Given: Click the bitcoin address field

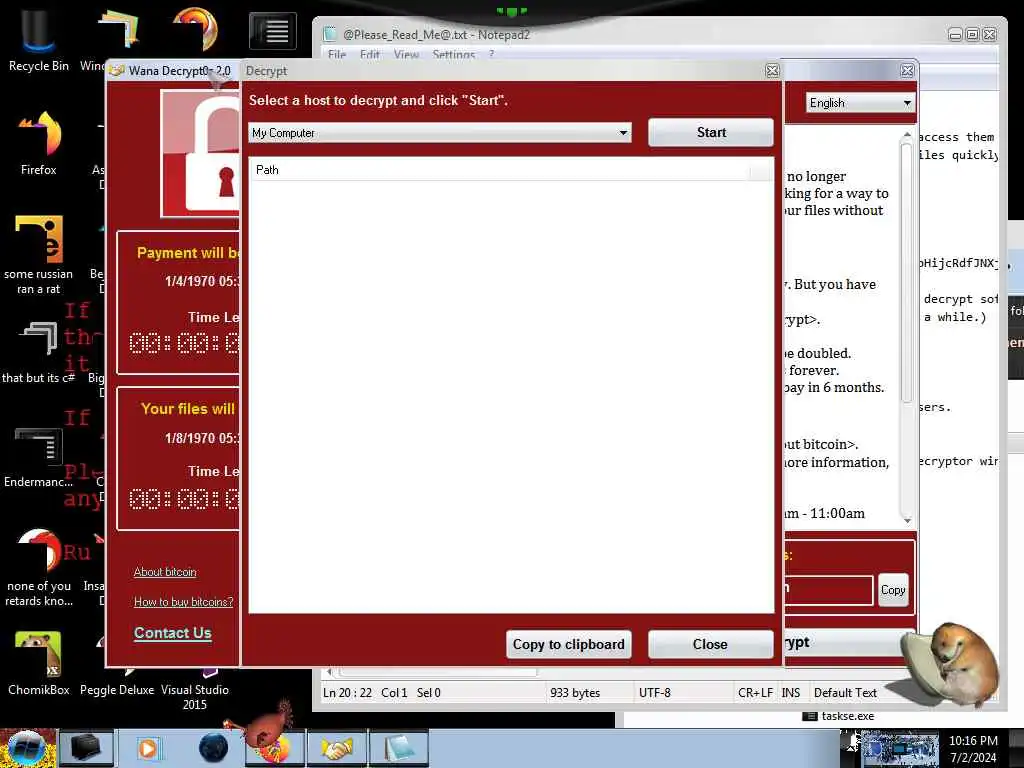Looking at the screenshot, I should coord(828,590).
